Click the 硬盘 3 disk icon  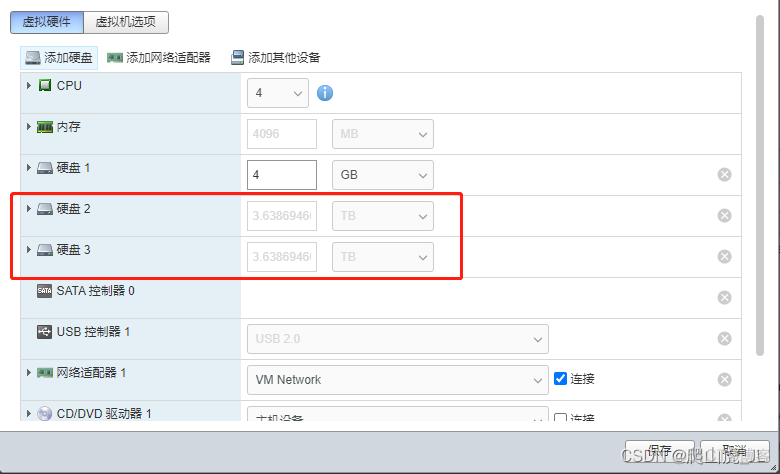pos(45,250)
